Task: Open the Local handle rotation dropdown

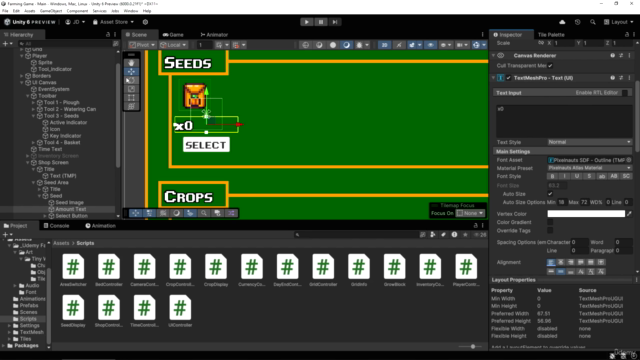Action: point(173,45)
